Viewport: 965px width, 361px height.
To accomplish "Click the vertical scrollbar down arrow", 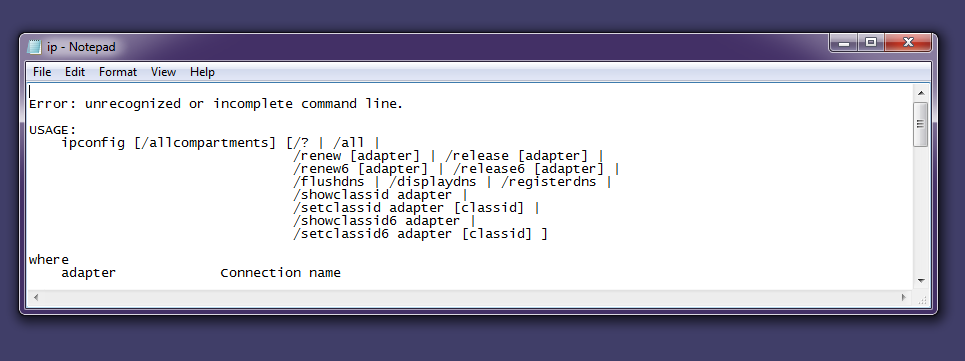I will point(921,280).
